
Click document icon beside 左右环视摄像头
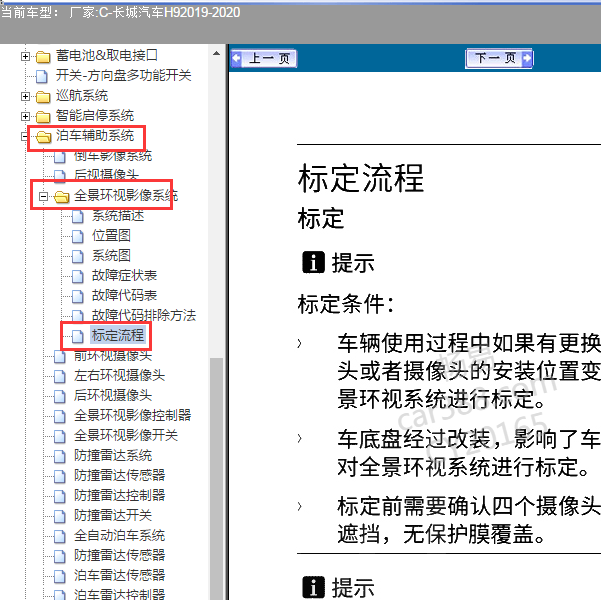click(x=60, y=376)
